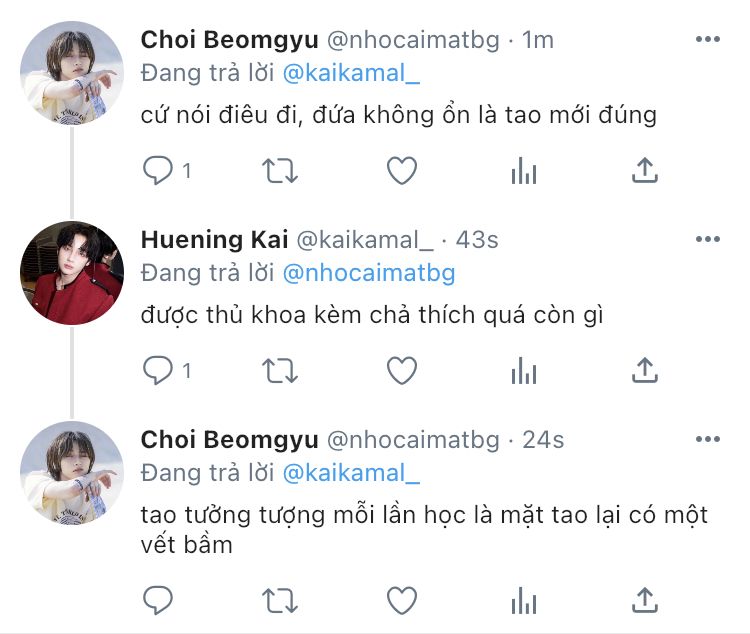Open @kaikamal_ mention in first tweet
Viewport: 750px width, 634px height.
point(352,73)
